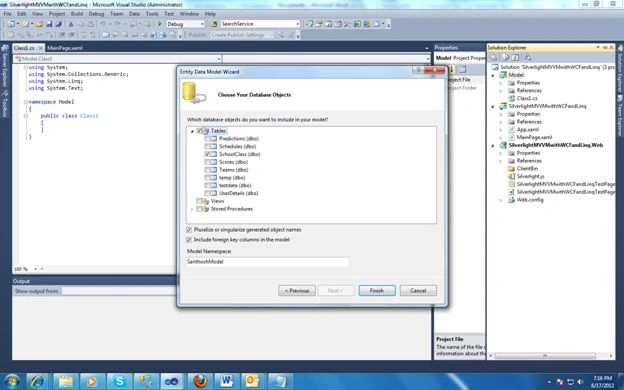Collapse the SilverlightMVVMwithWCFandLinq.Web project node

click(x=493, y=145)
